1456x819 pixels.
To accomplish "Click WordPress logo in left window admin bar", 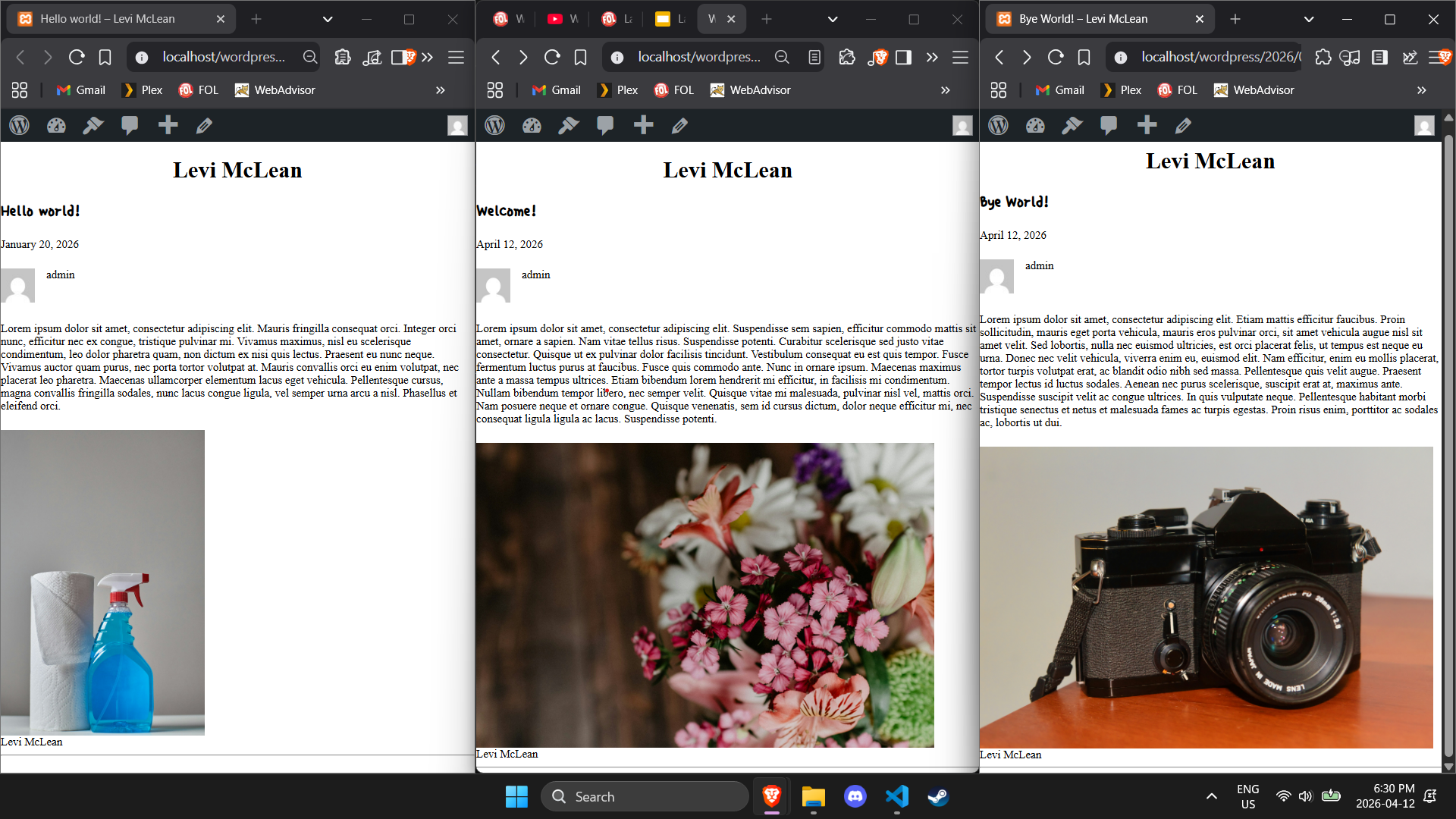I will coord(20,126).
